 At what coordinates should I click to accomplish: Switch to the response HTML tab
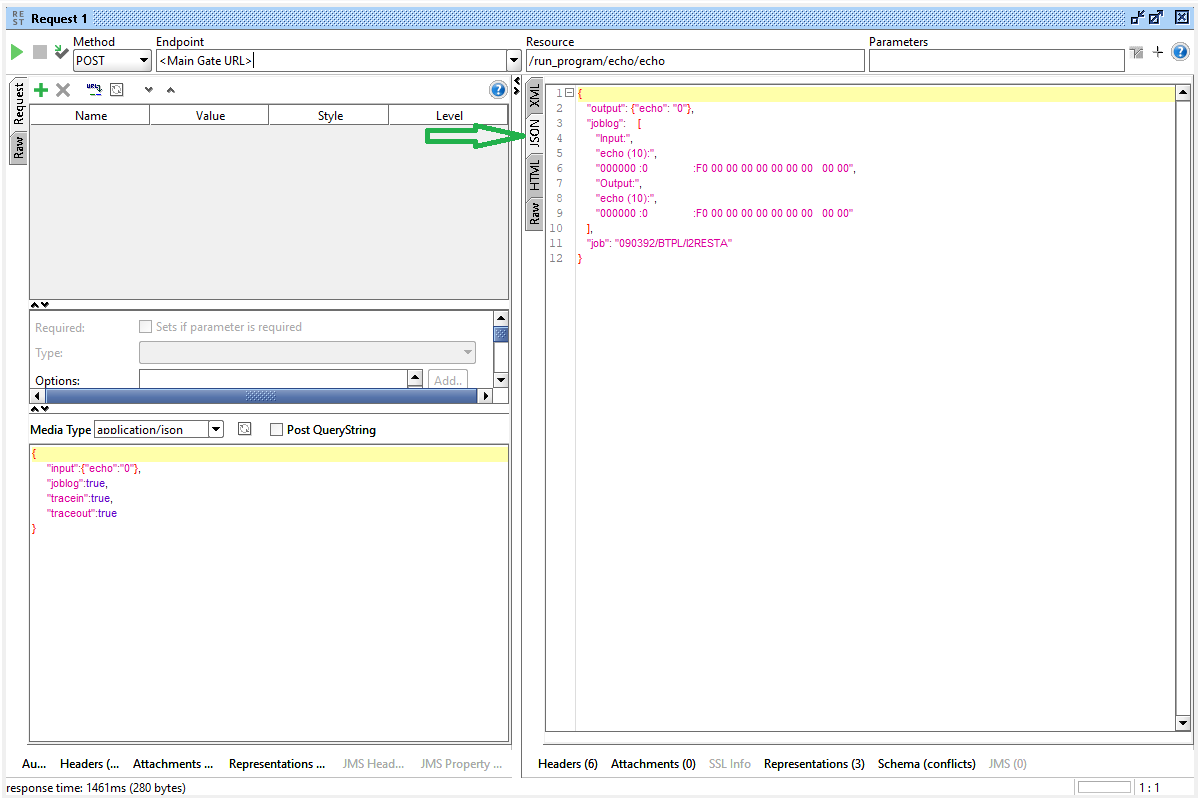coord(534,174)
